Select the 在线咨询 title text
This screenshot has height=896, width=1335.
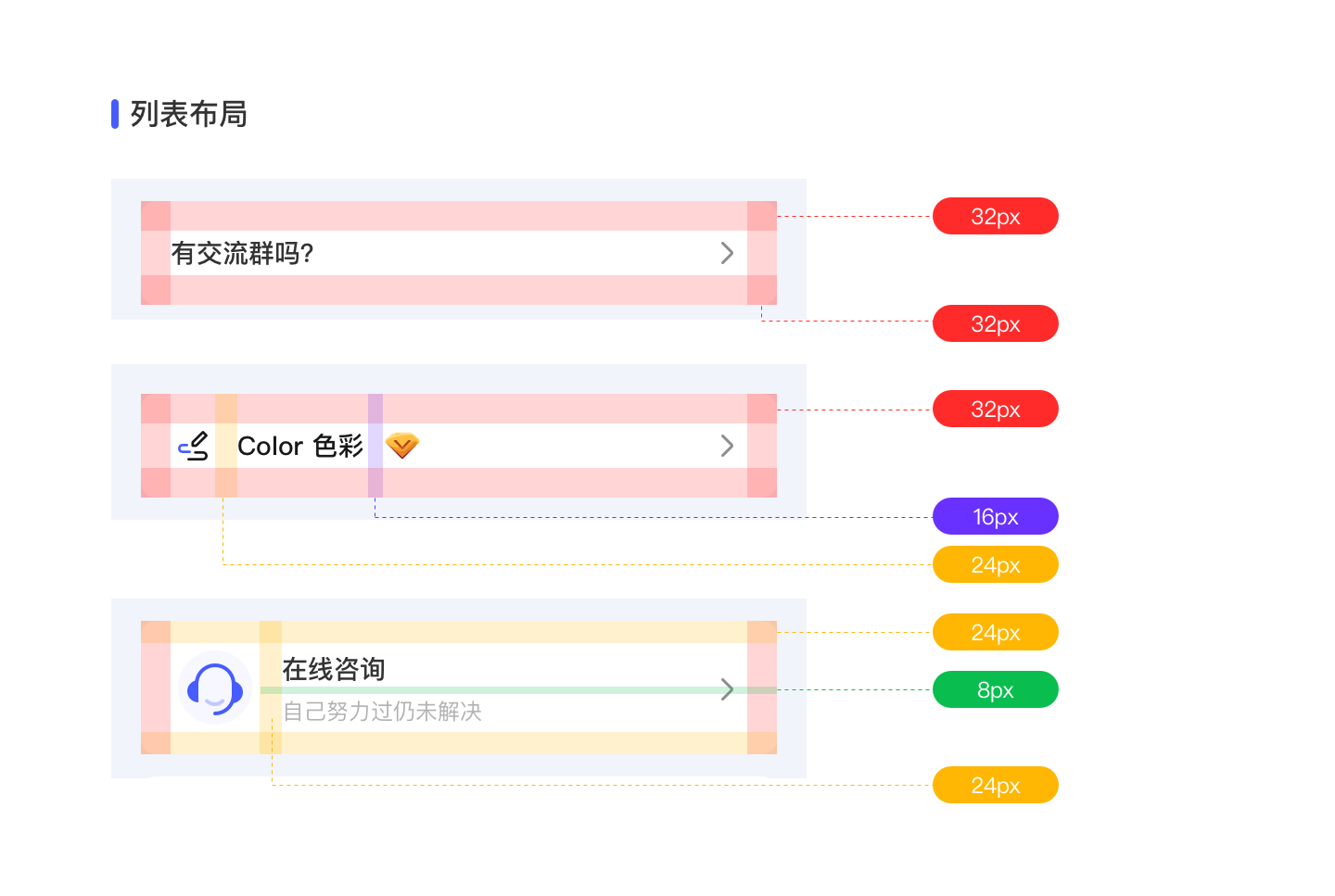(x=333, y=668)
